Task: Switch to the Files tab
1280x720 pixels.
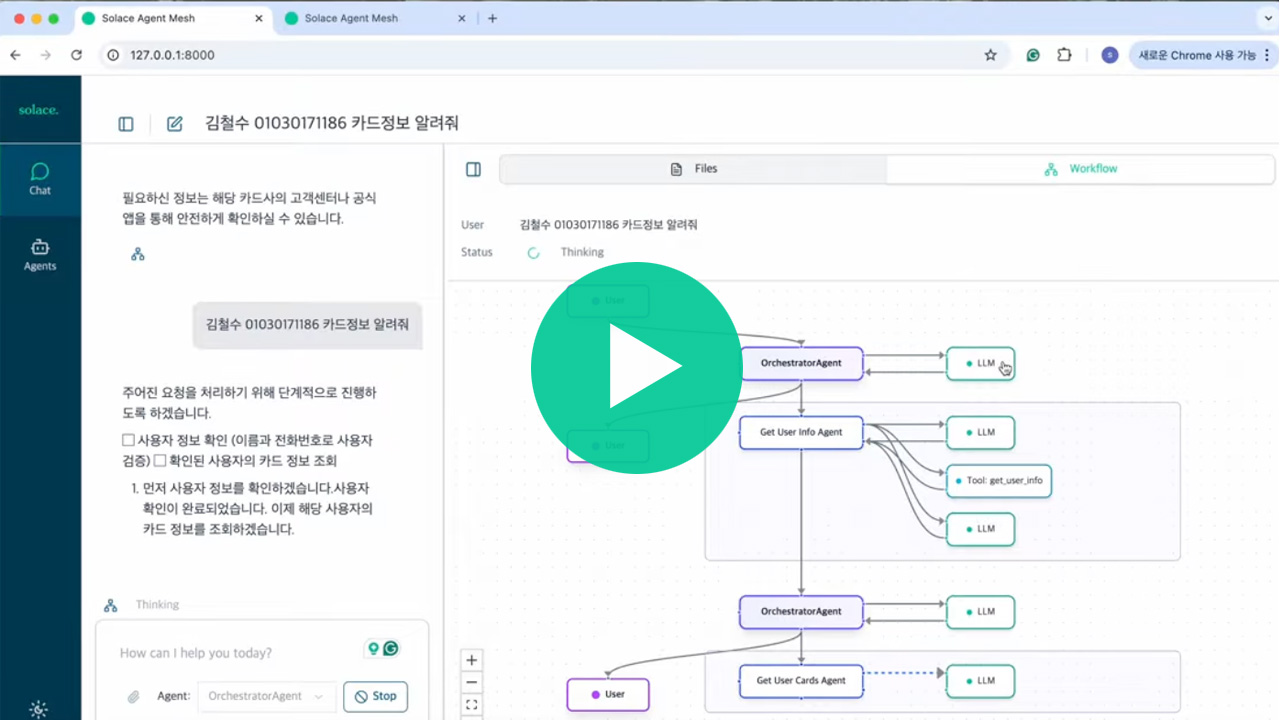Action: click(x=694, y=169)
